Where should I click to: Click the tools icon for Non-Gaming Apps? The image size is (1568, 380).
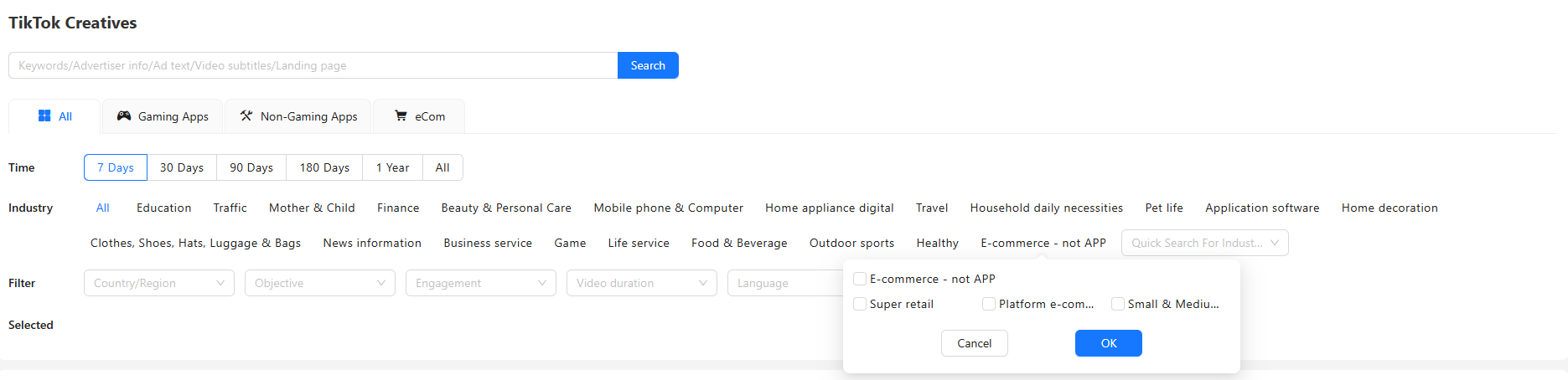(246, 116)
